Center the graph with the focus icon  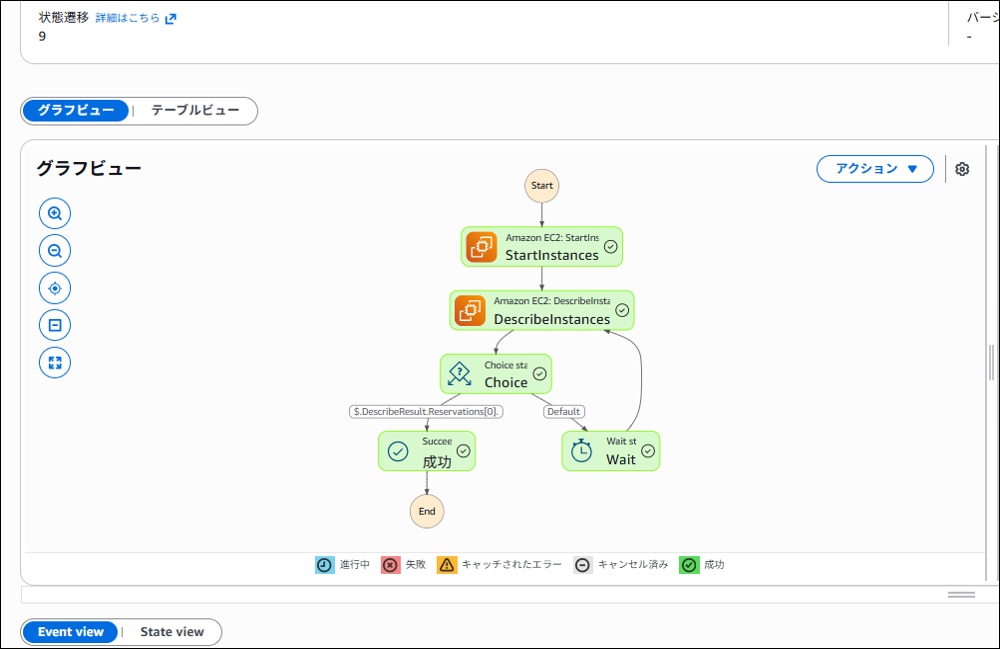pos(55,287)
